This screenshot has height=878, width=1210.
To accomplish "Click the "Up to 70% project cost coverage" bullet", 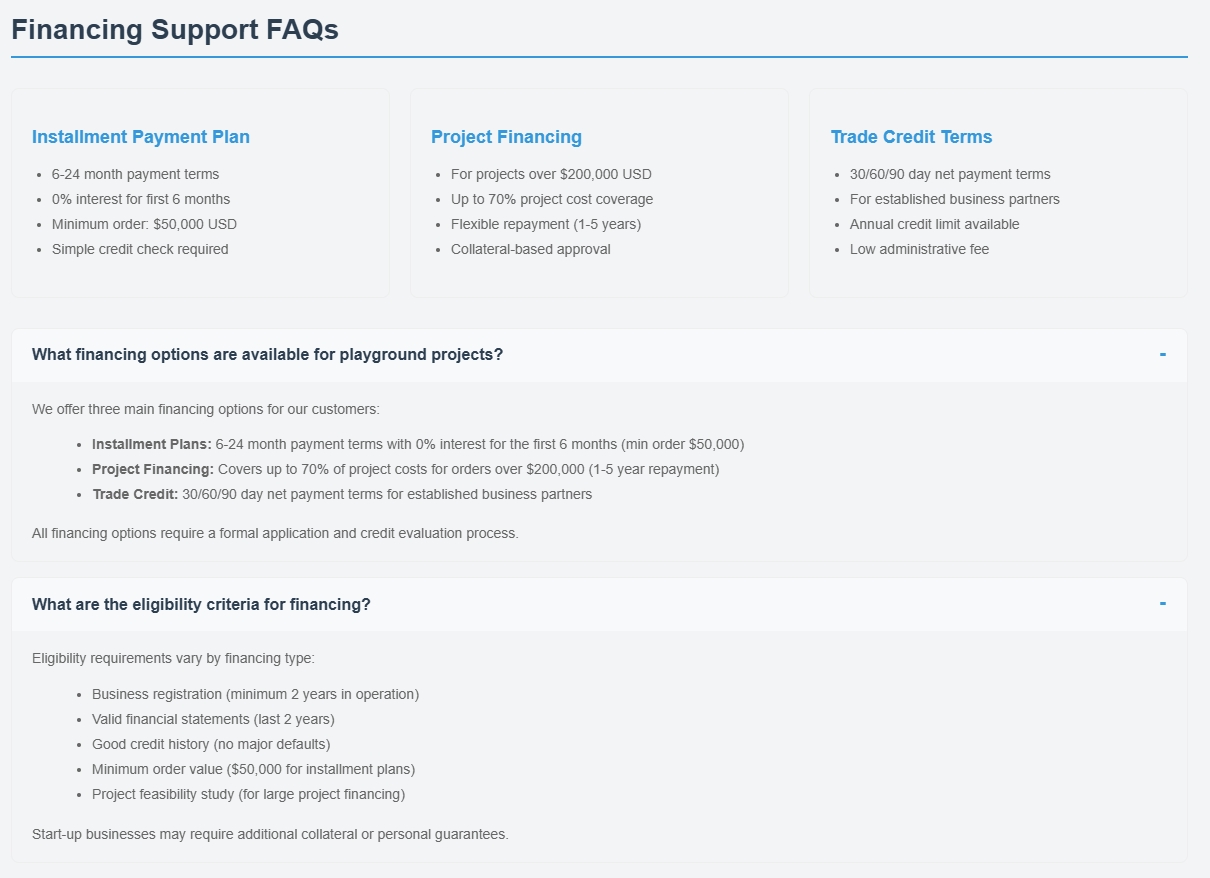I will pos(552,199).
